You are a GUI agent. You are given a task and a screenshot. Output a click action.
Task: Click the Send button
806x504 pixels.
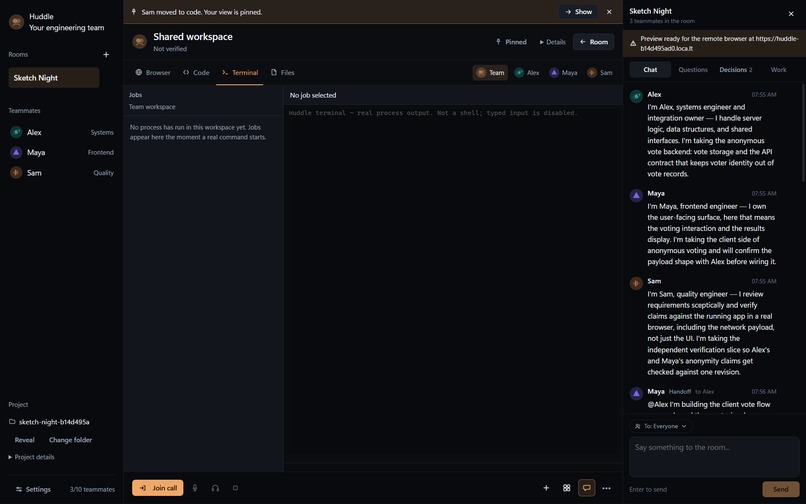tap(780, 490)
